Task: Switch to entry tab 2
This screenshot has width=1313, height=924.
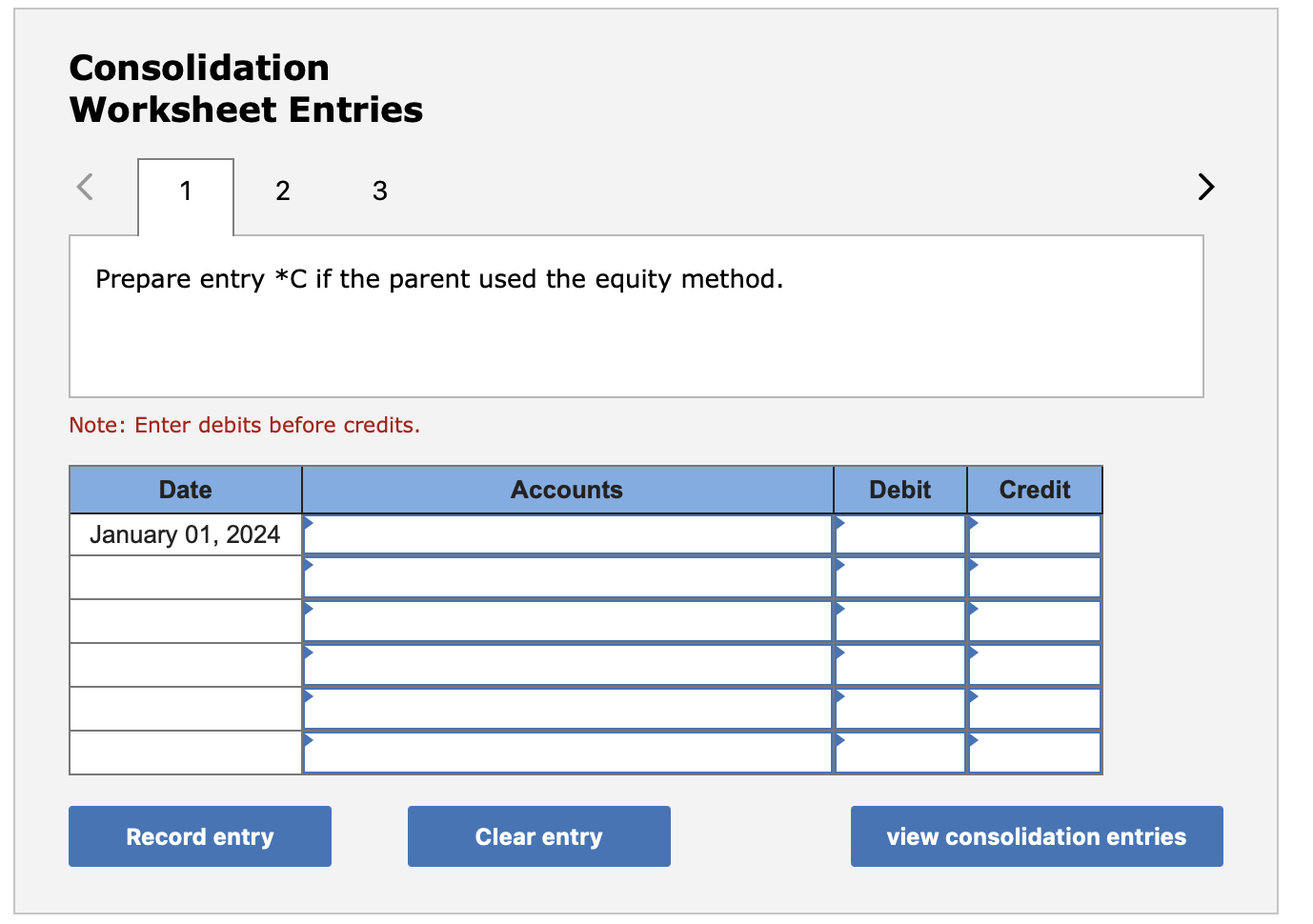Action: (x=282, y=191)
